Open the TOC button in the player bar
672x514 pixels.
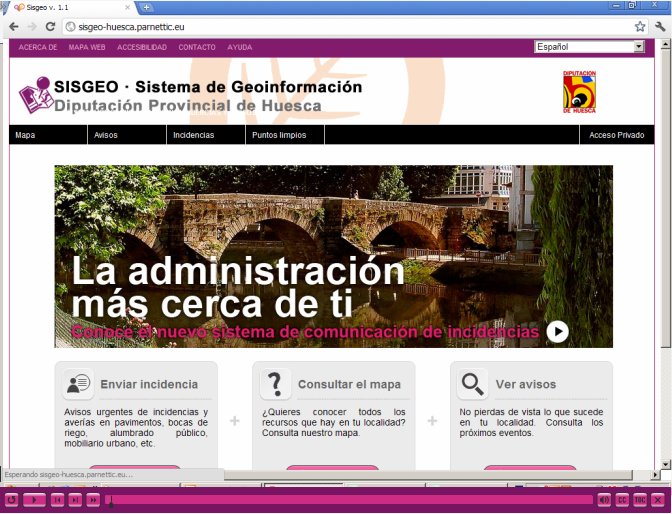click(639, 499)
